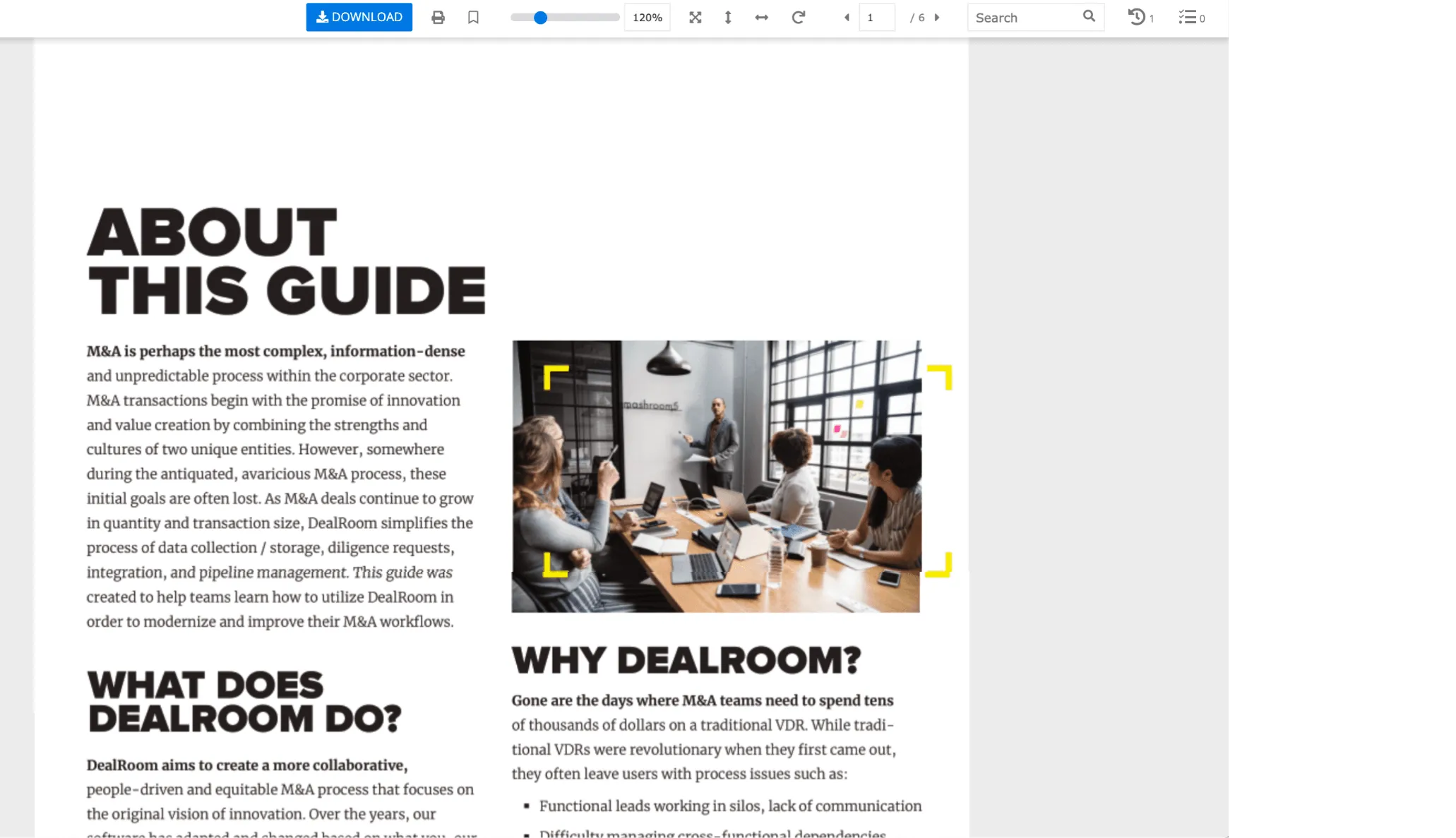Viewport: 1456px width, 838px height.
Task: Go to next page arrow
Action: tap(937, 18)
